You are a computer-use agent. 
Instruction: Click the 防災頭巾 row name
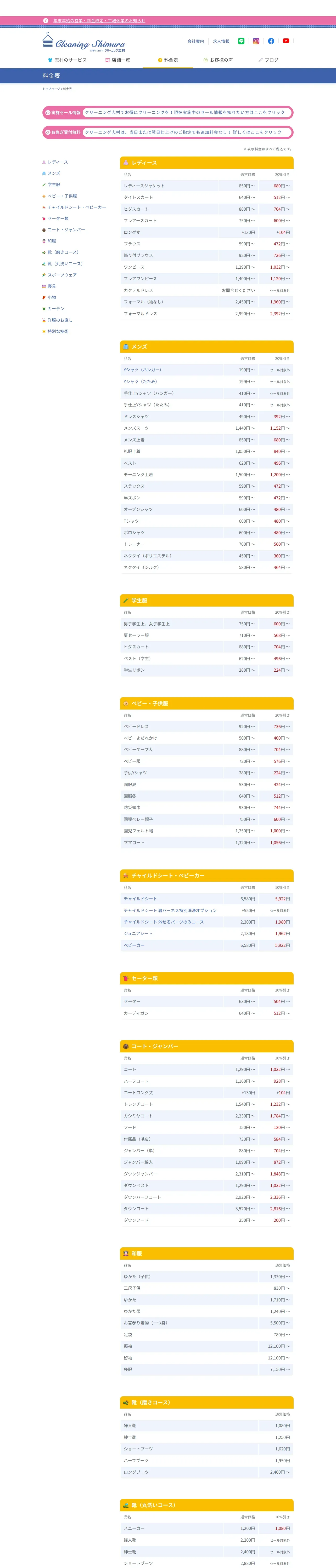[x=132, y=808]
